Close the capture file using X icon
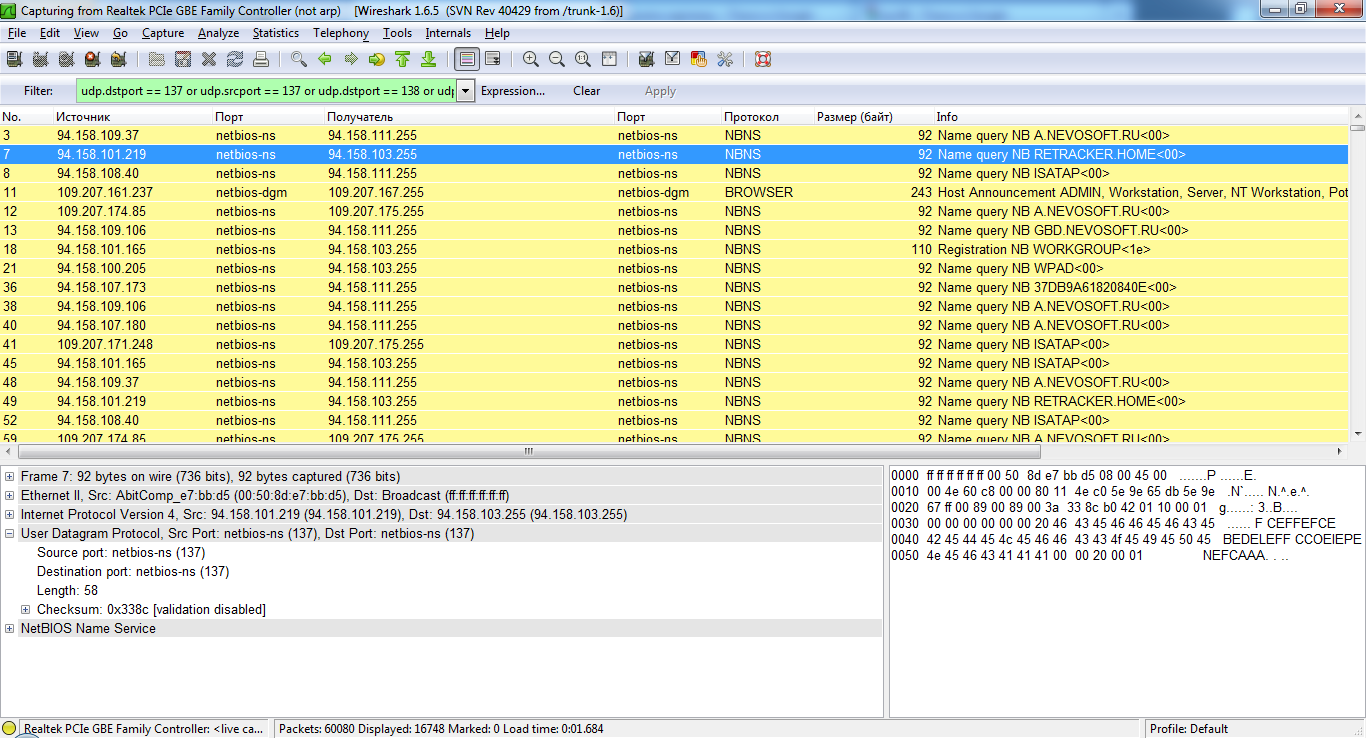 pyautogui.click(x=209, y=59)
